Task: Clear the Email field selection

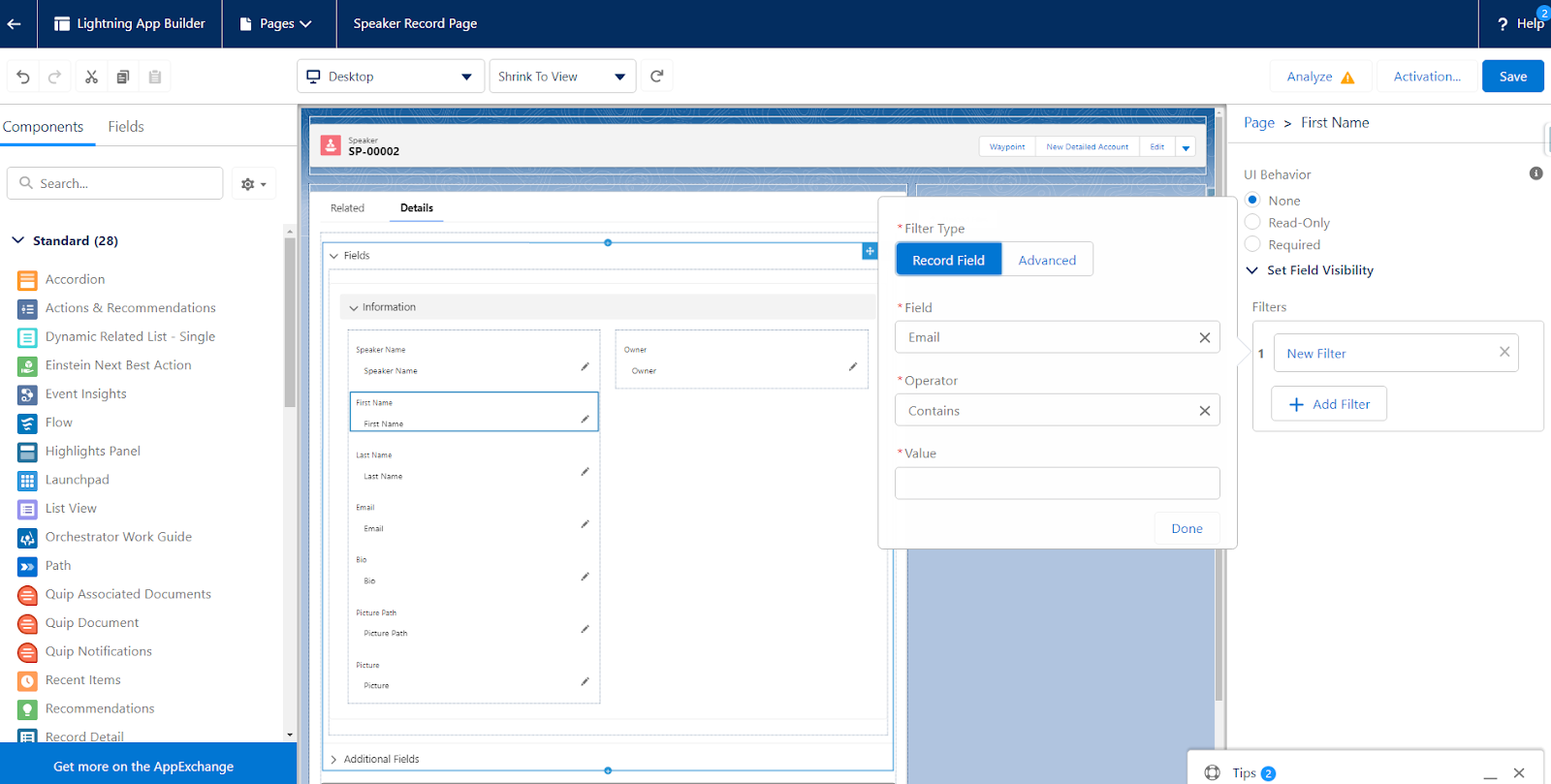Action: point(1205,337)
